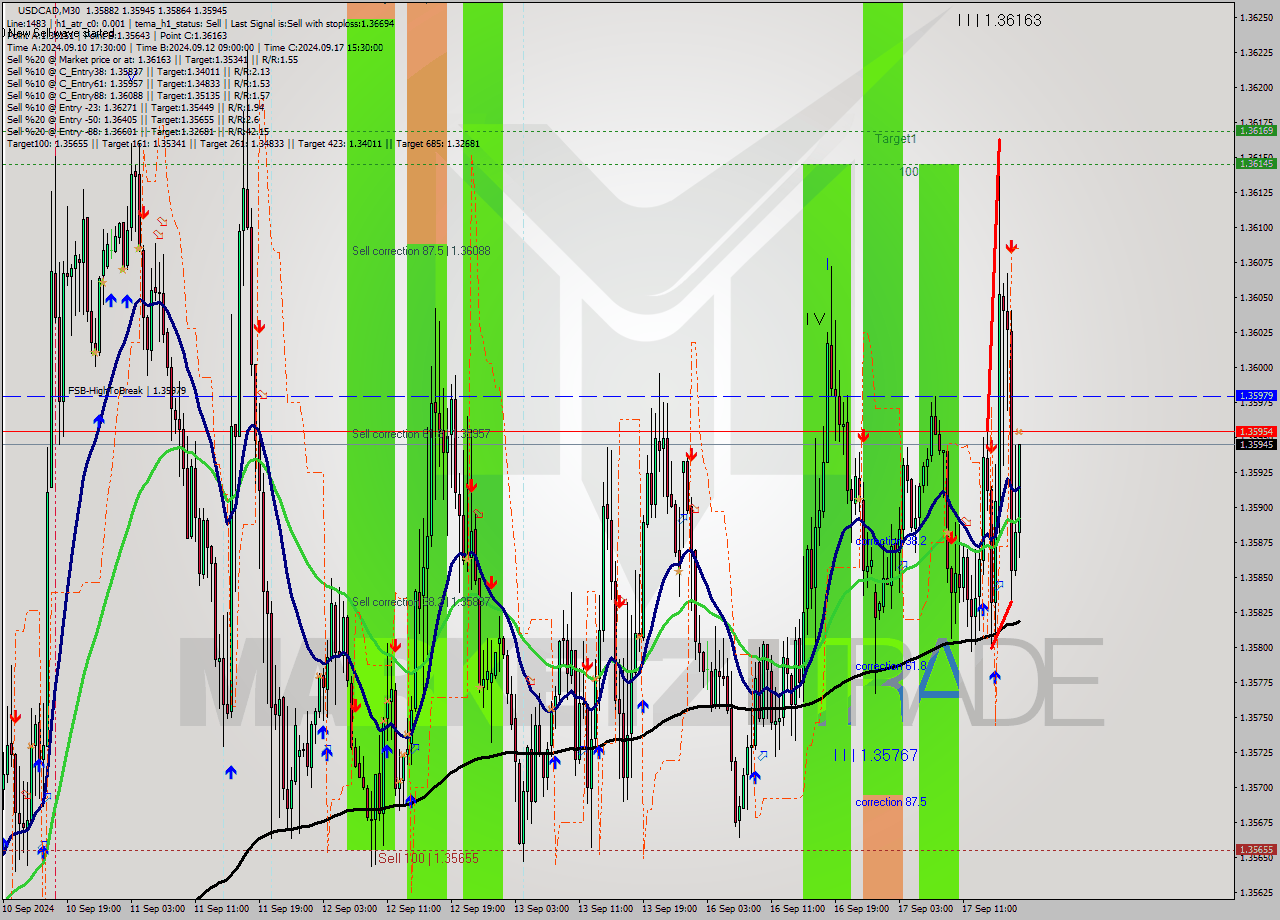The image size is (1280, 920).
Task: Click the blue 'correction 61.8' label
Action: [x=891, y=666]
